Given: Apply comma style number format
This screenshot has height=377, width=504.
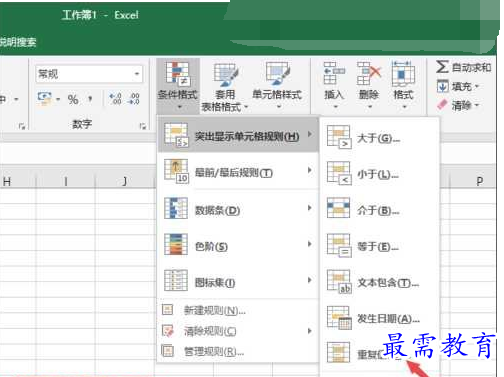Looking at the screenshot, I should pos(90,99).
